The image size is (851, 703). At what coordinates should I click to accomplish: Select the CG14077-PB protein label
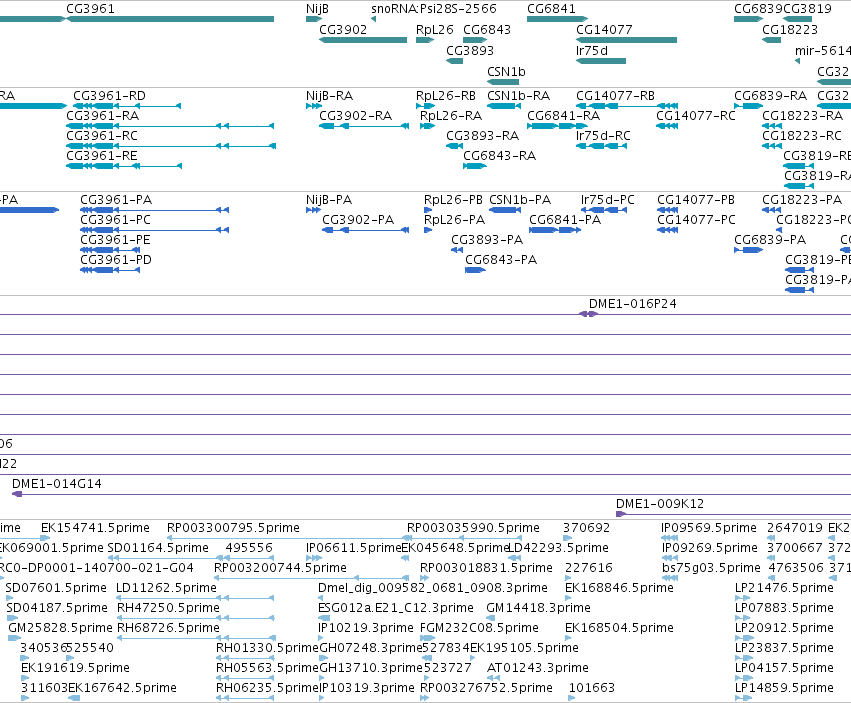(x=696, y=200)
